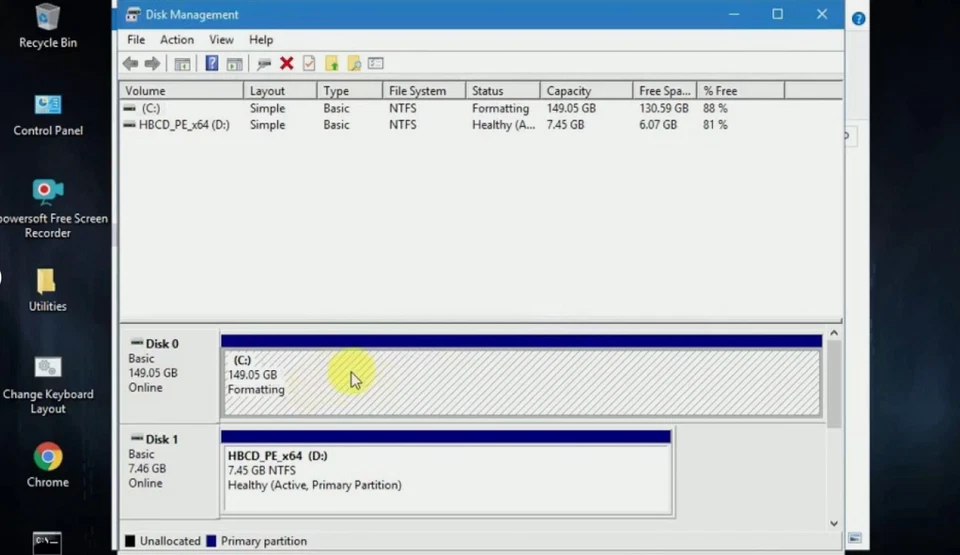This screenshot has width=960, height=555.
Task: Open the Control Panel desktop icon
Action: click(x=48, y=115)
